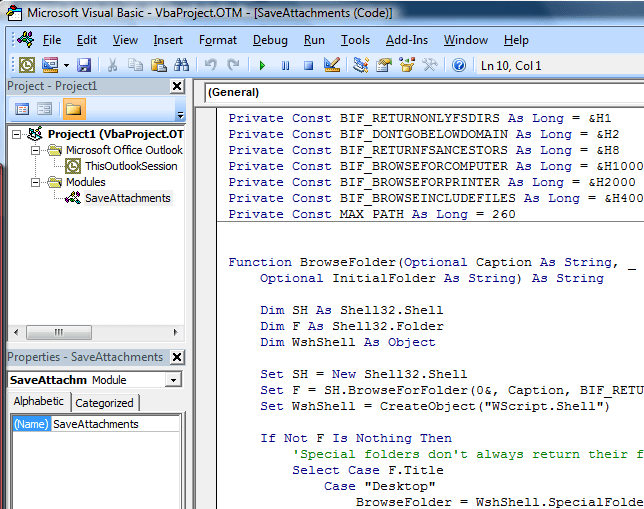
Task: Click the Redo arrow icon
Action: point(233,65)
